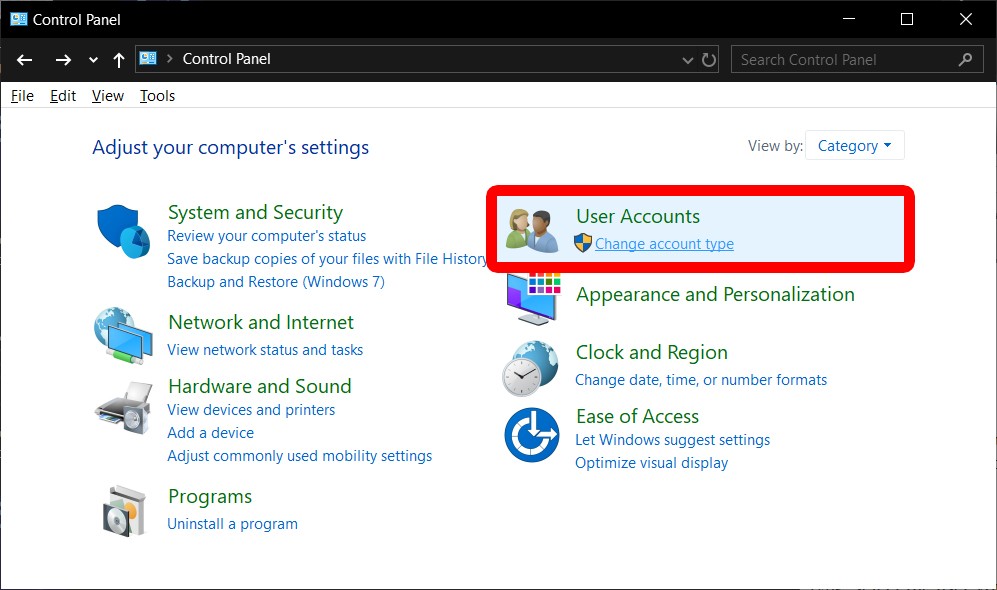Open the Tools menu
Viewport: 997px width, 590px height.
tap(156, 95)
